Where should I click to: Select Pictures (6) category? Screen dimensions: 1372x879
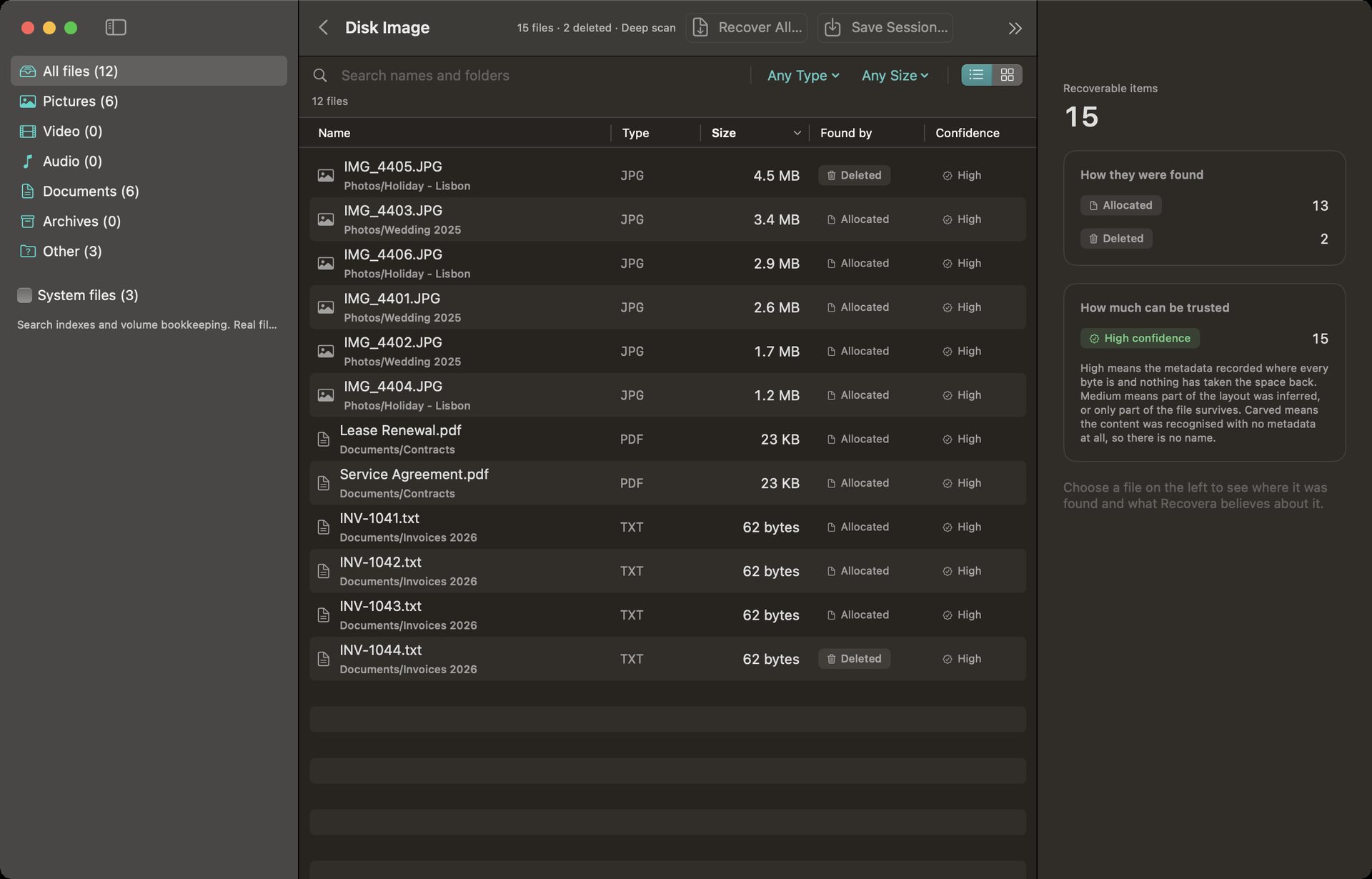(x=149, y=101)
